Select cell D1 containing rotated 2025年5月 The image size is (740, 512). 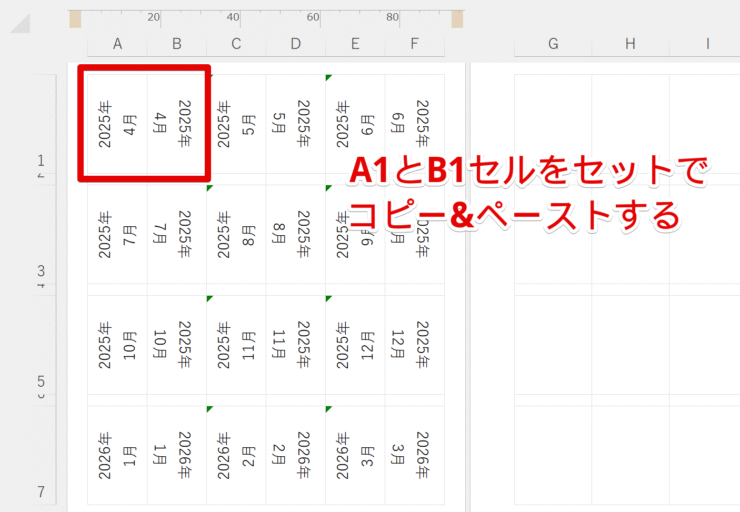point(296,124)
